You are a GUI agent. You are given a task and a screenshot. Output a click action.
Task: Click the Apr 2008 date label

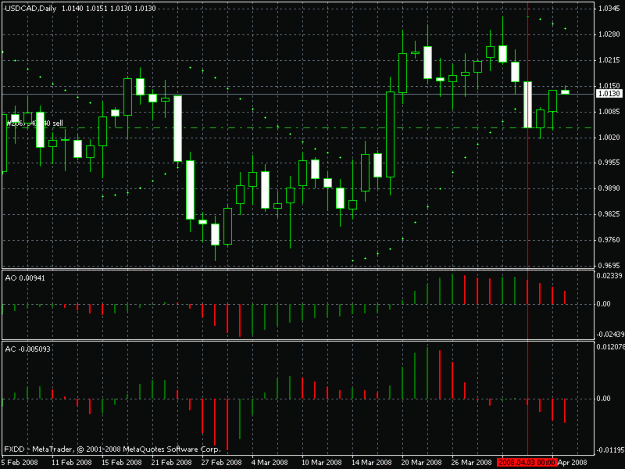[573, 463]
